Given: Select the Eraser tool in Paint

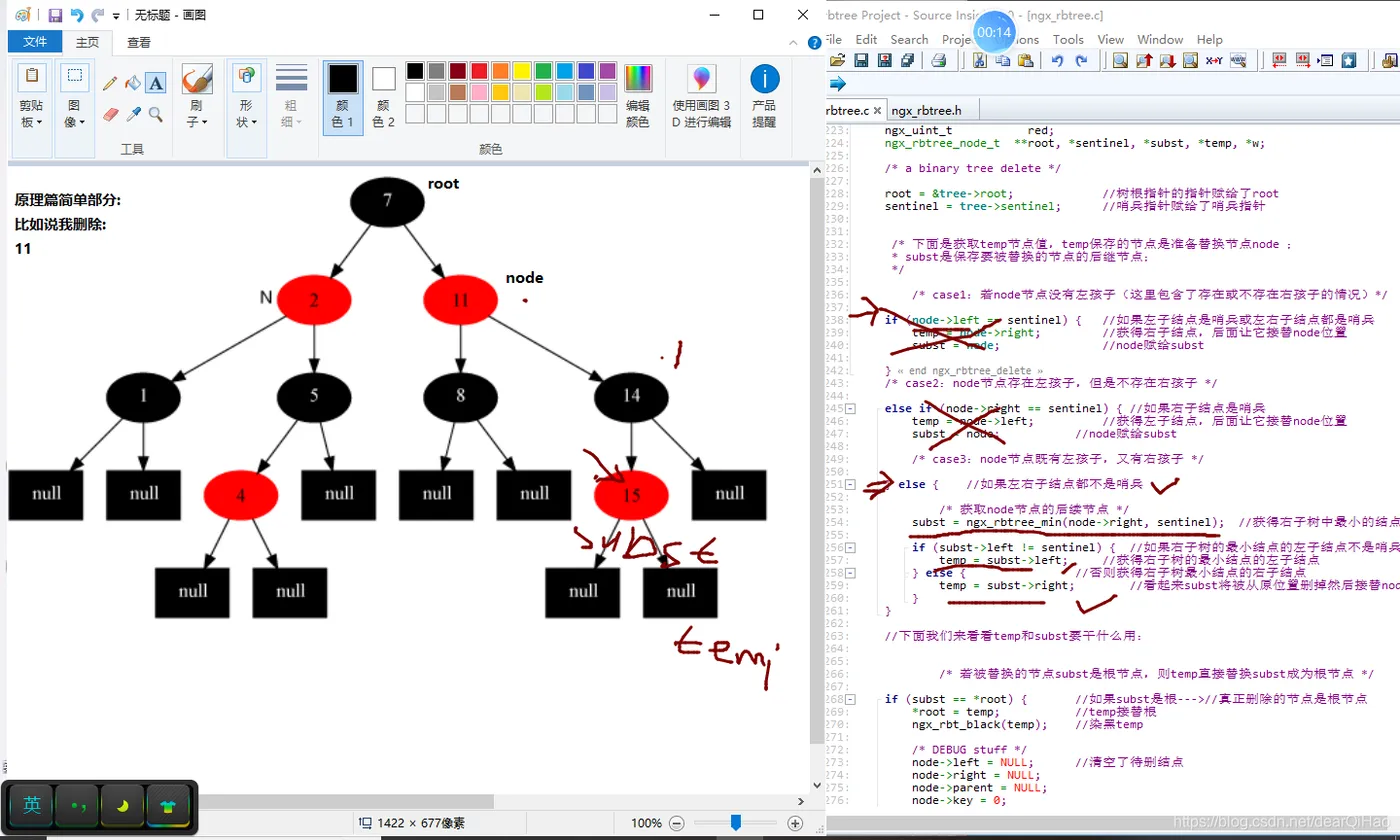Looking at the screenshot, I should pyautogui.click(x=110, y=114).
